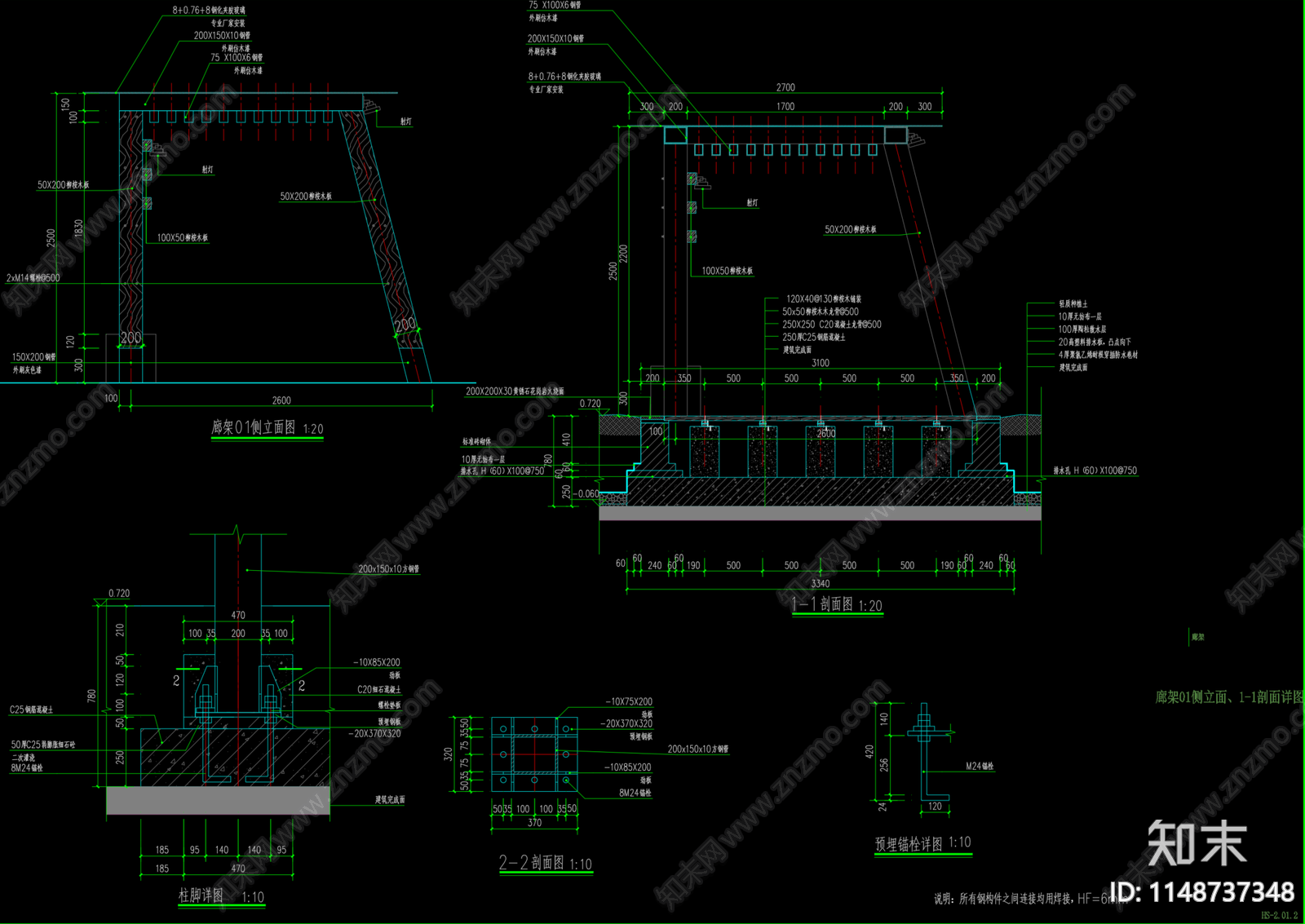The image size is (1305, 924).
Task: Select the 2-2剖面图 1:10 title text
Action: pyautogui.click(x=546, y=863)
